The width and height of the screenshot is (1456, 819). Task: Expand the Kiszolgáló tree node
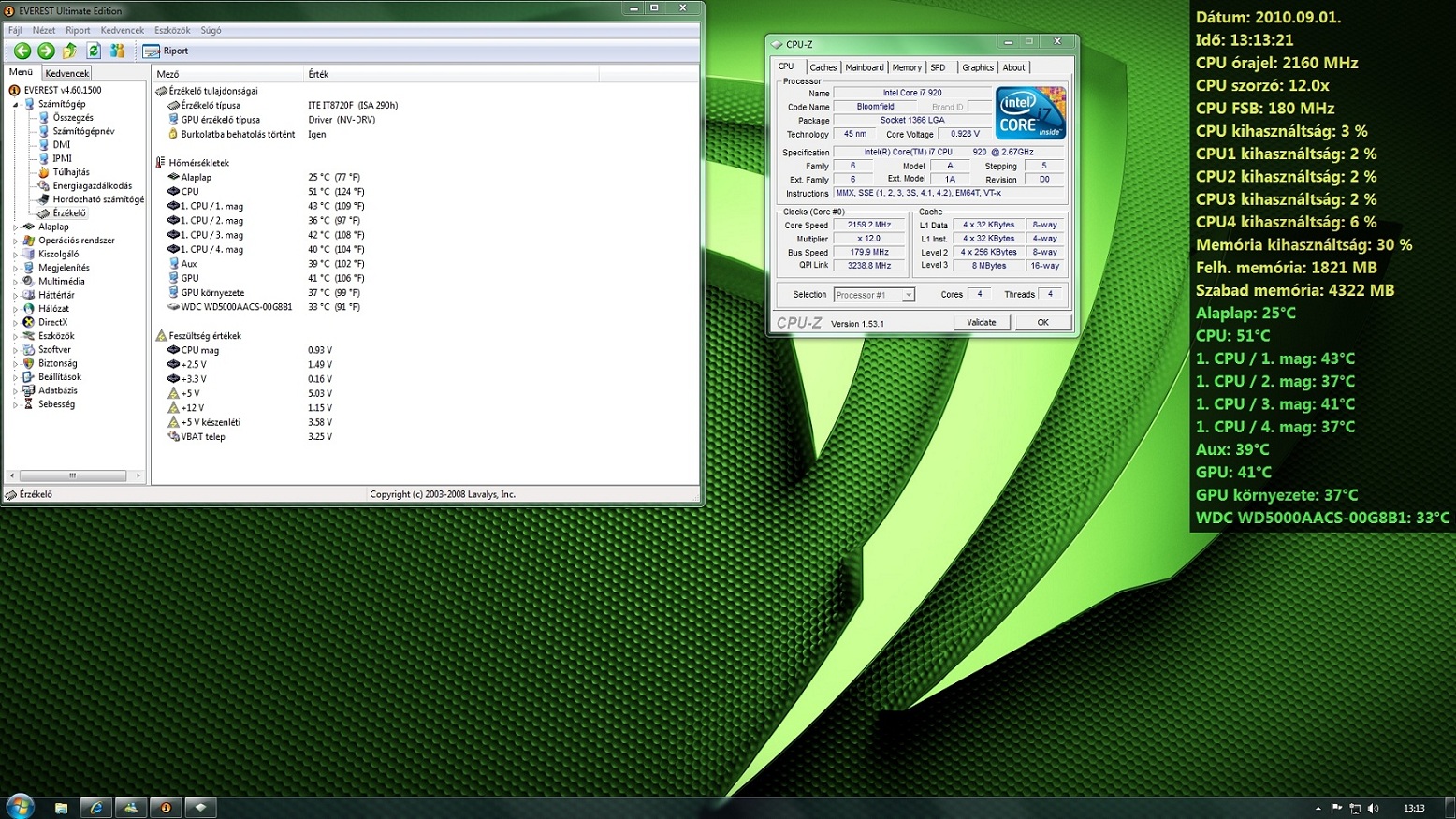pyautogui.click(x=16, y=255)
